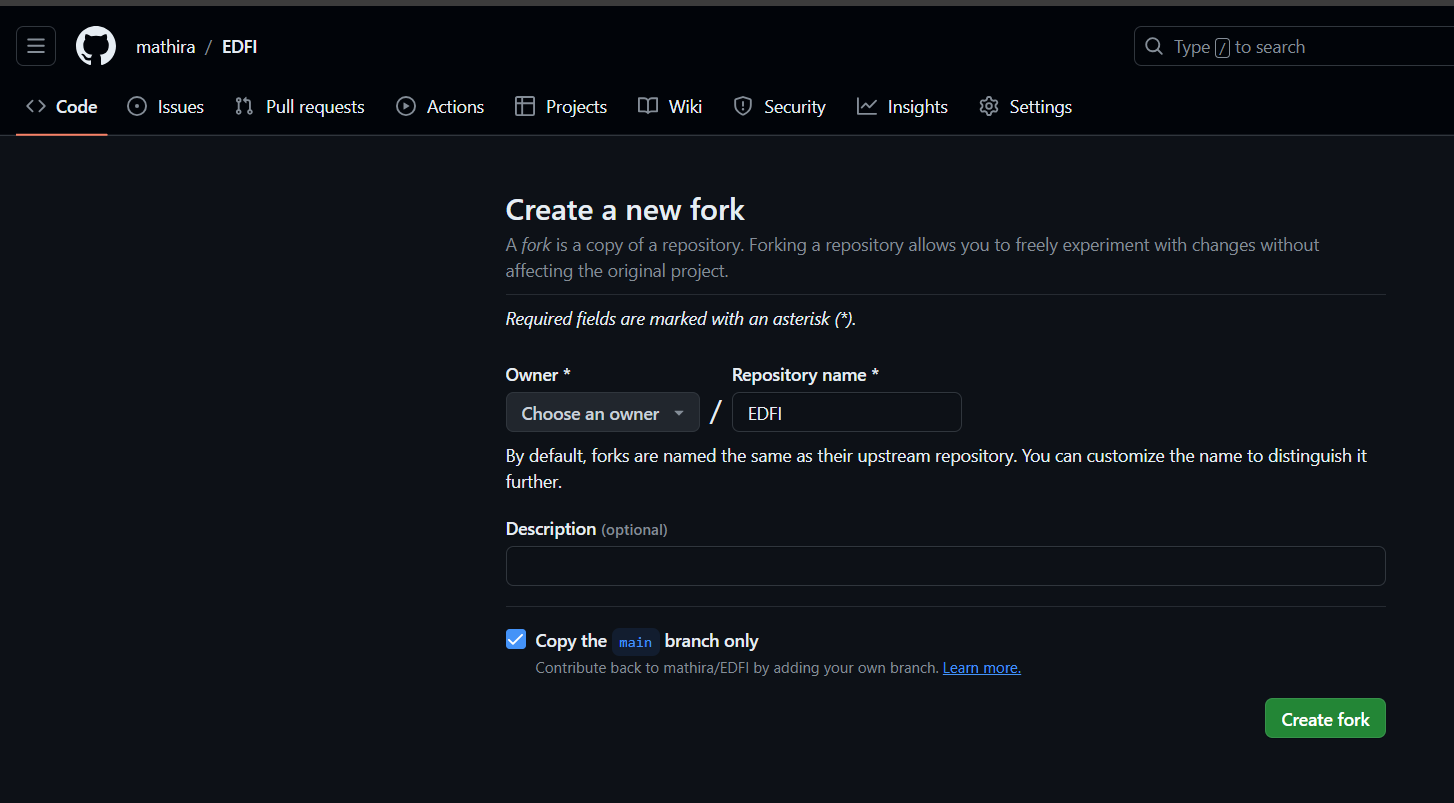Click the Required fields asterisk notice text
This screenshot has height=803, width=1454.
tap(681, 319)
